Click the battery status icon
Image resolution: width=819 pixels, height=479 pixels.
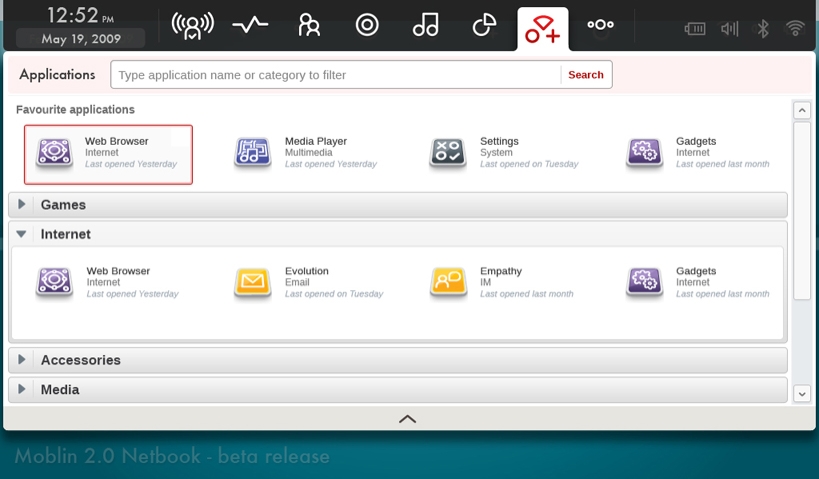click(695, 28)
